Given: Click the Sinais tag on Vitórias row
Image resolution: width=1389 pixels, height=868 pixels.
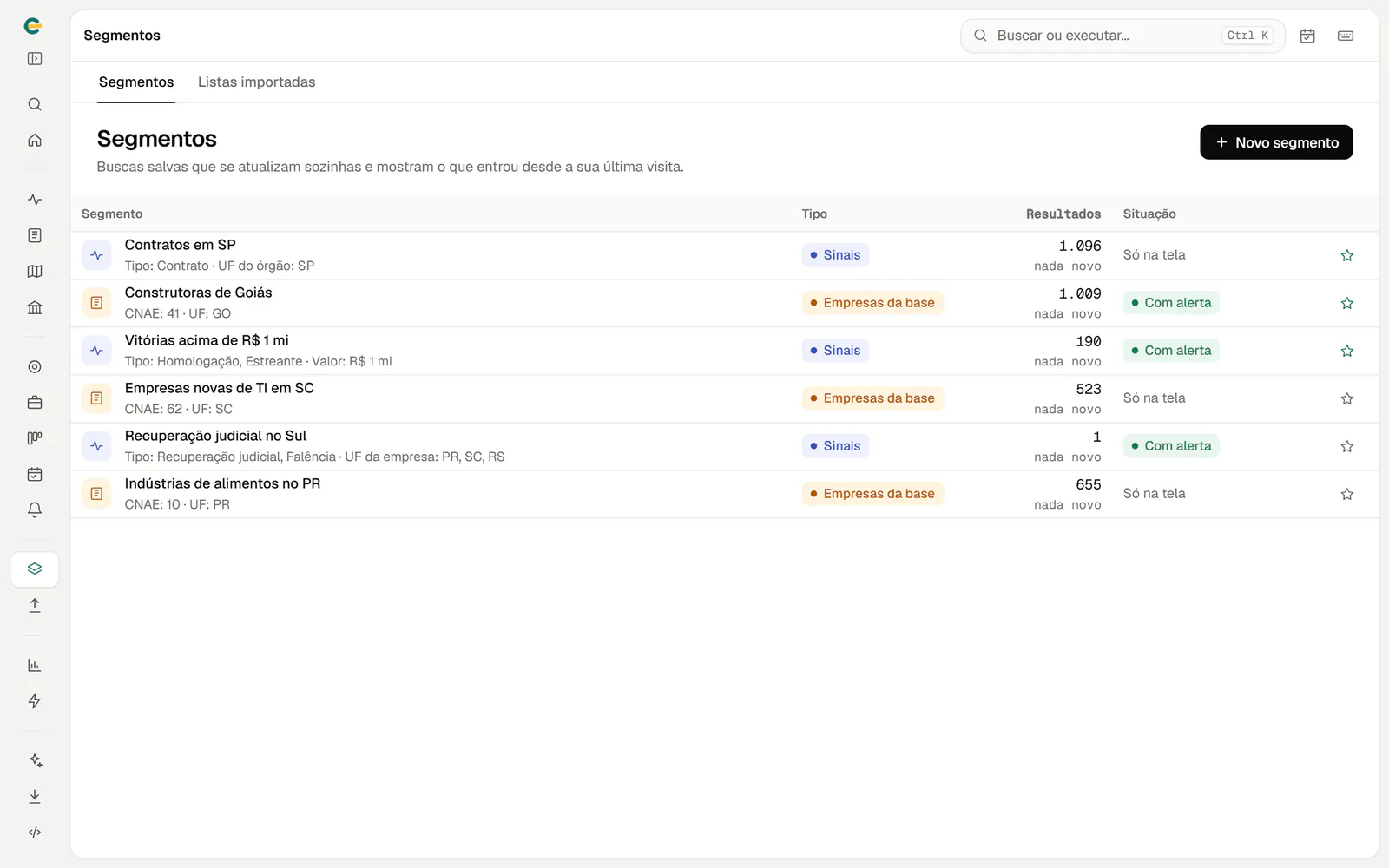Looking at the screenshot, I should [835, 351].
